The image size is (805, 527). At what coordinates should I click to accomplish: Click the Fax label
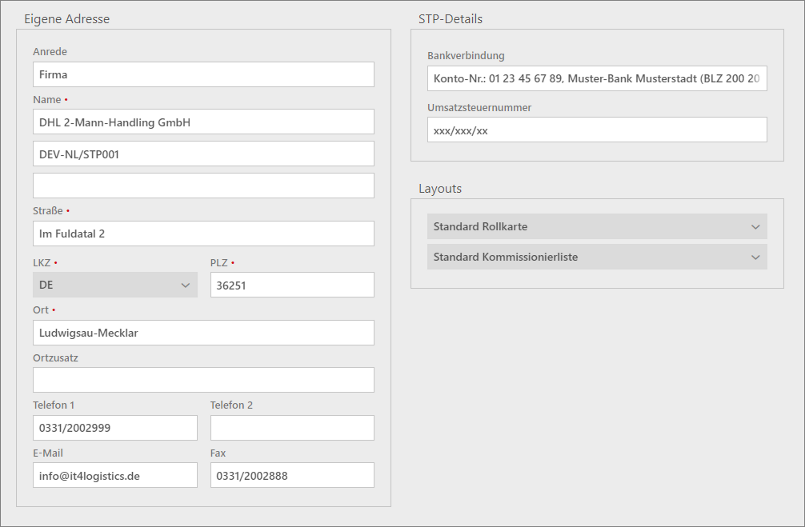(x=218, y=453)
